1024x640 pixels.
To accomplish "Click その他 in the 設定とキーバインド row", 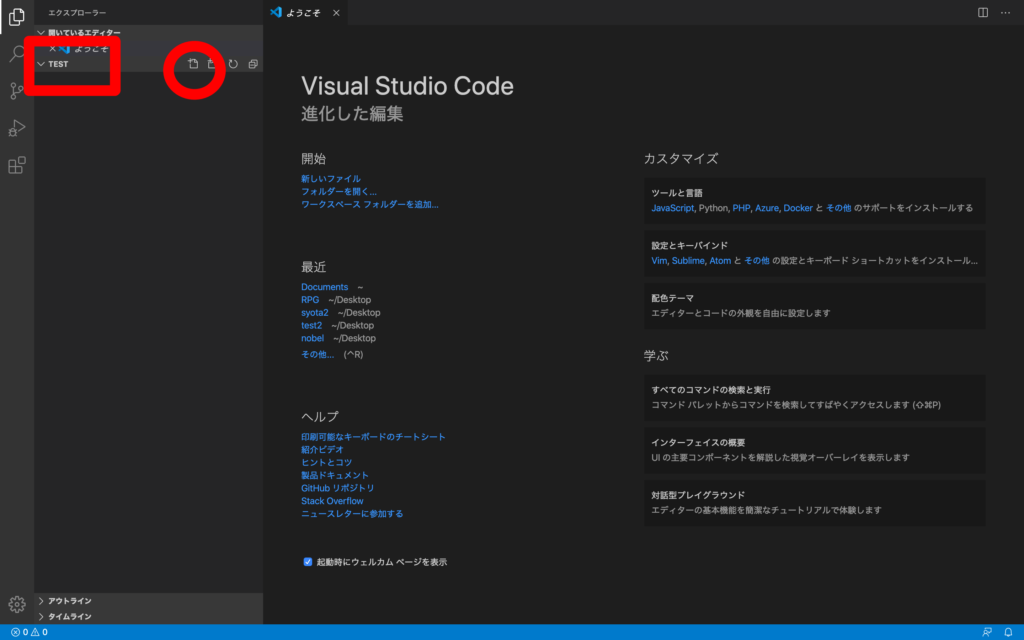I will [757, 261].
